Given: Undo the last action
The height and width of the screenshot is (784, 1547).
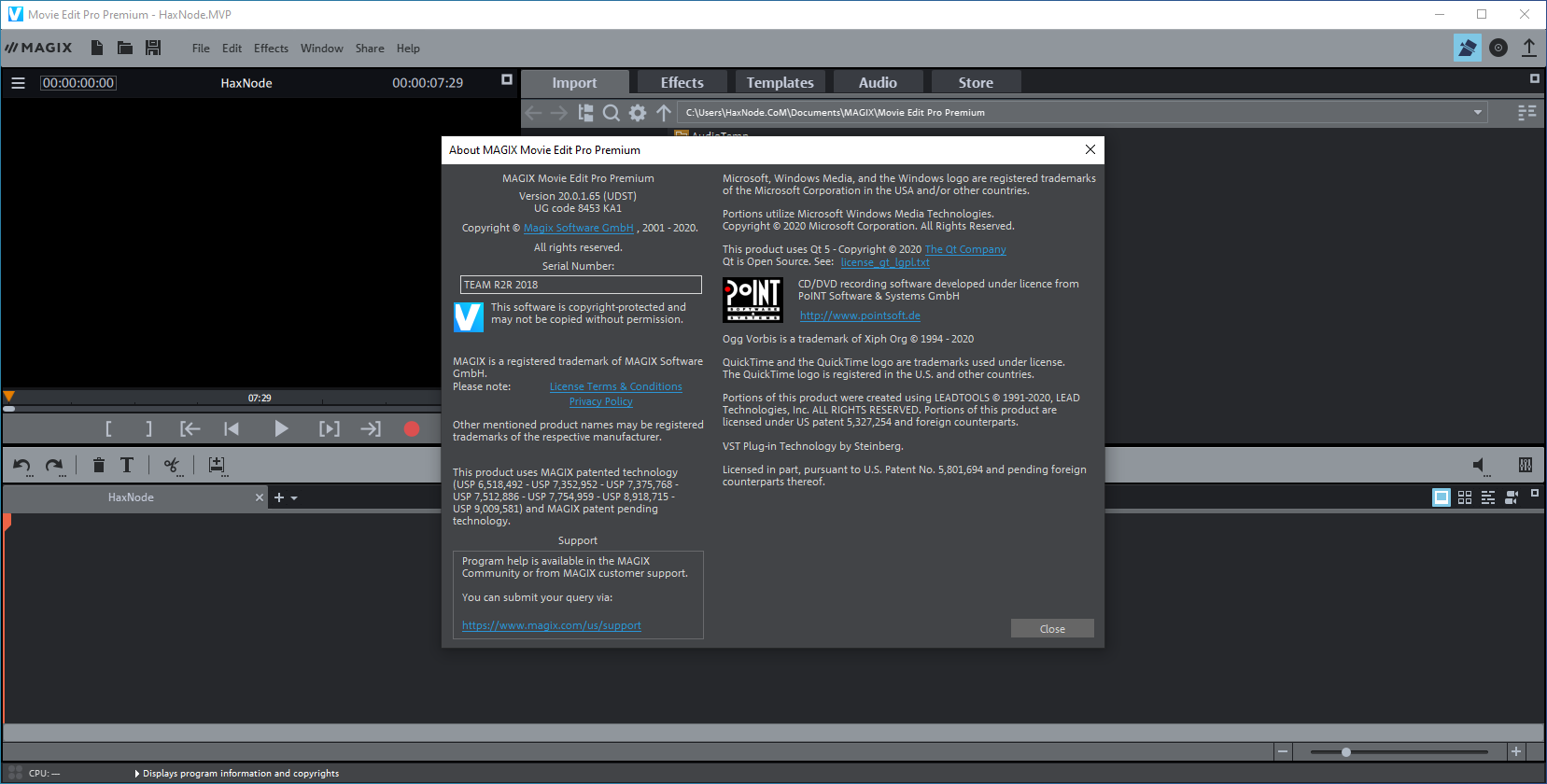Looking at the screenshot, I should [21, 465].
